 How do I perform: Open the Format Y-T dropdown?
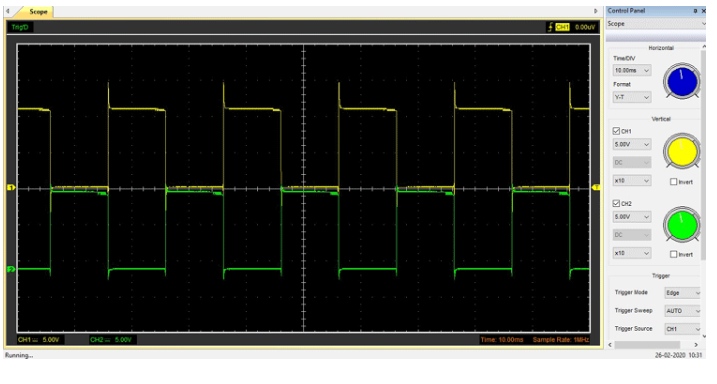(x=631, y=97)
